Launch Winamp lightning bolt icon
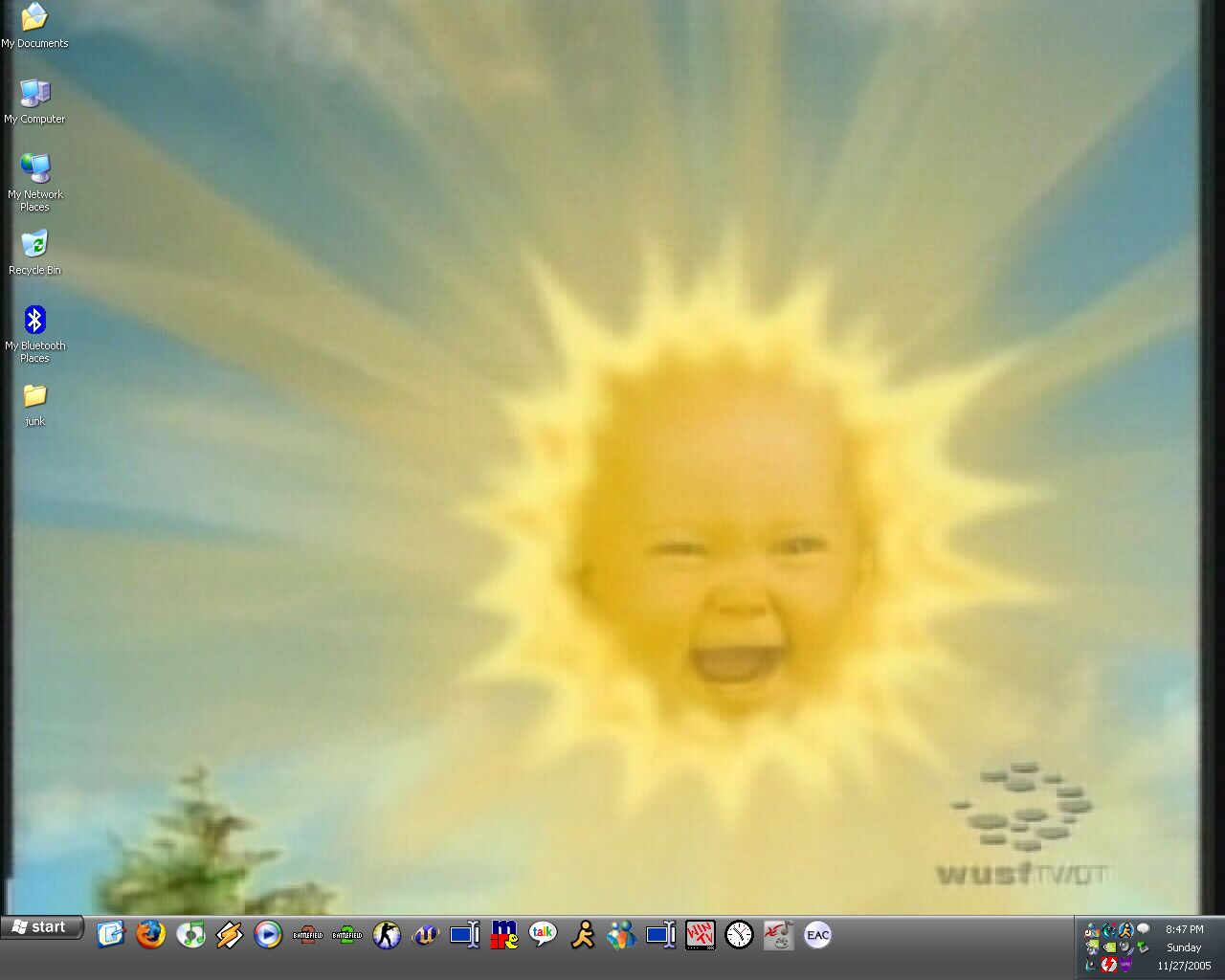The width and height of the screenshot is (1225, 980). point(230,934)
